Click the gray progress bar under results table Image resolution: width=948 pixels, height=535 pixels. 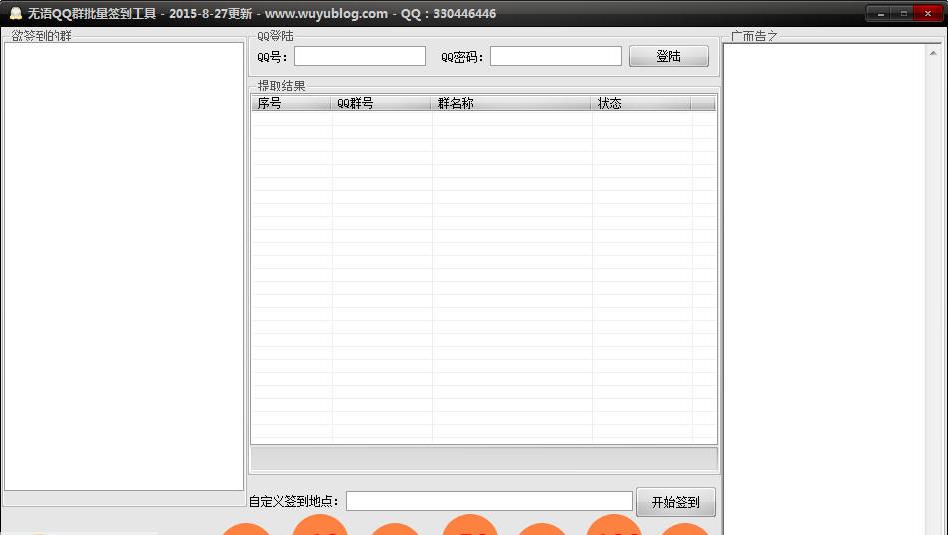coord(483,459)
